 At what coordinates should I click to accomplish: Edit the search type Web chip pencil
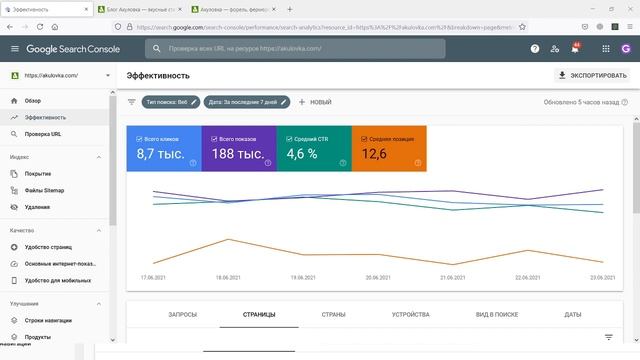(x=194, y=102)
